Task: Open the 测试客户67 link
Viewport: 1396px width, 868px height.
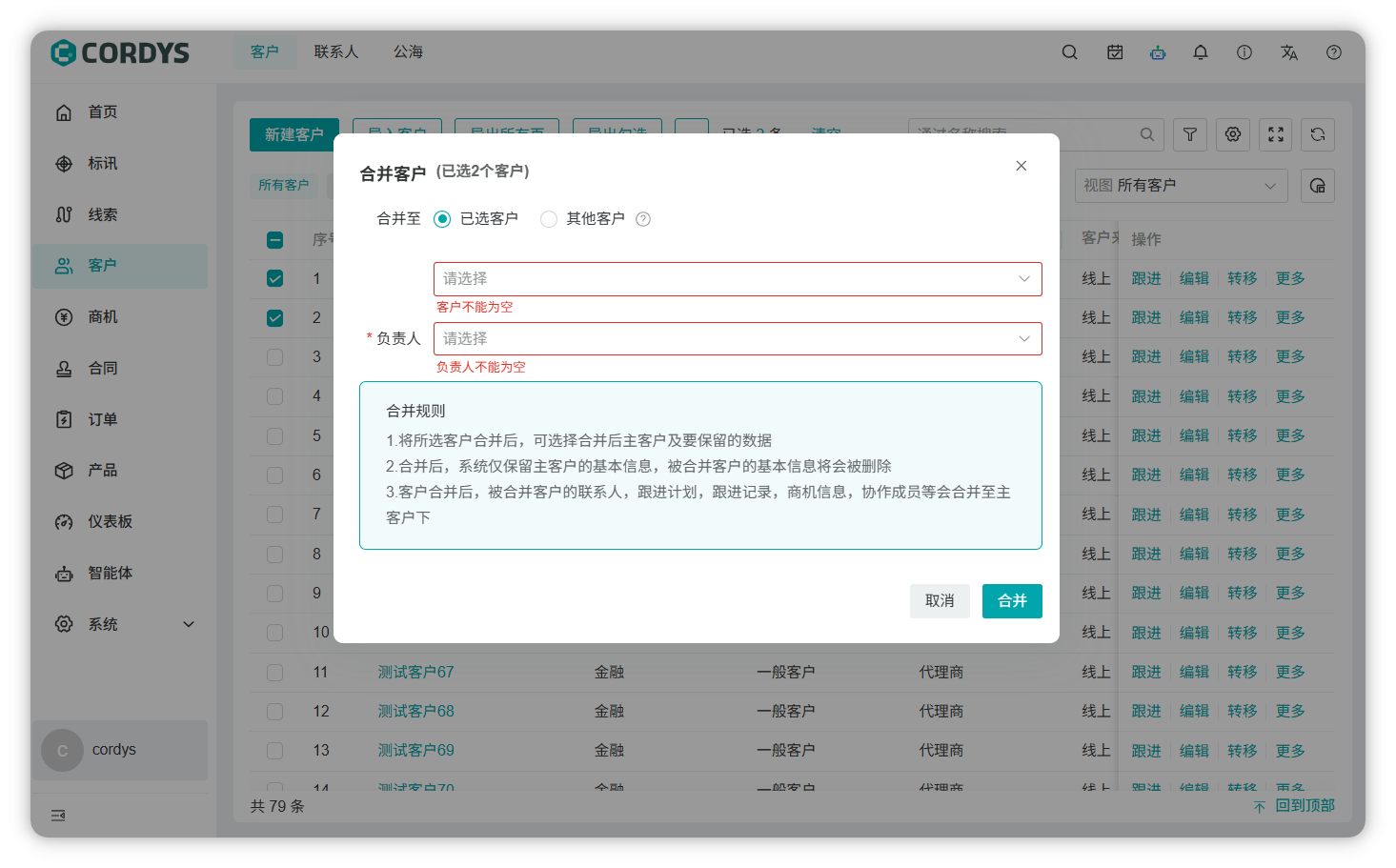Action: coord(415,673)
